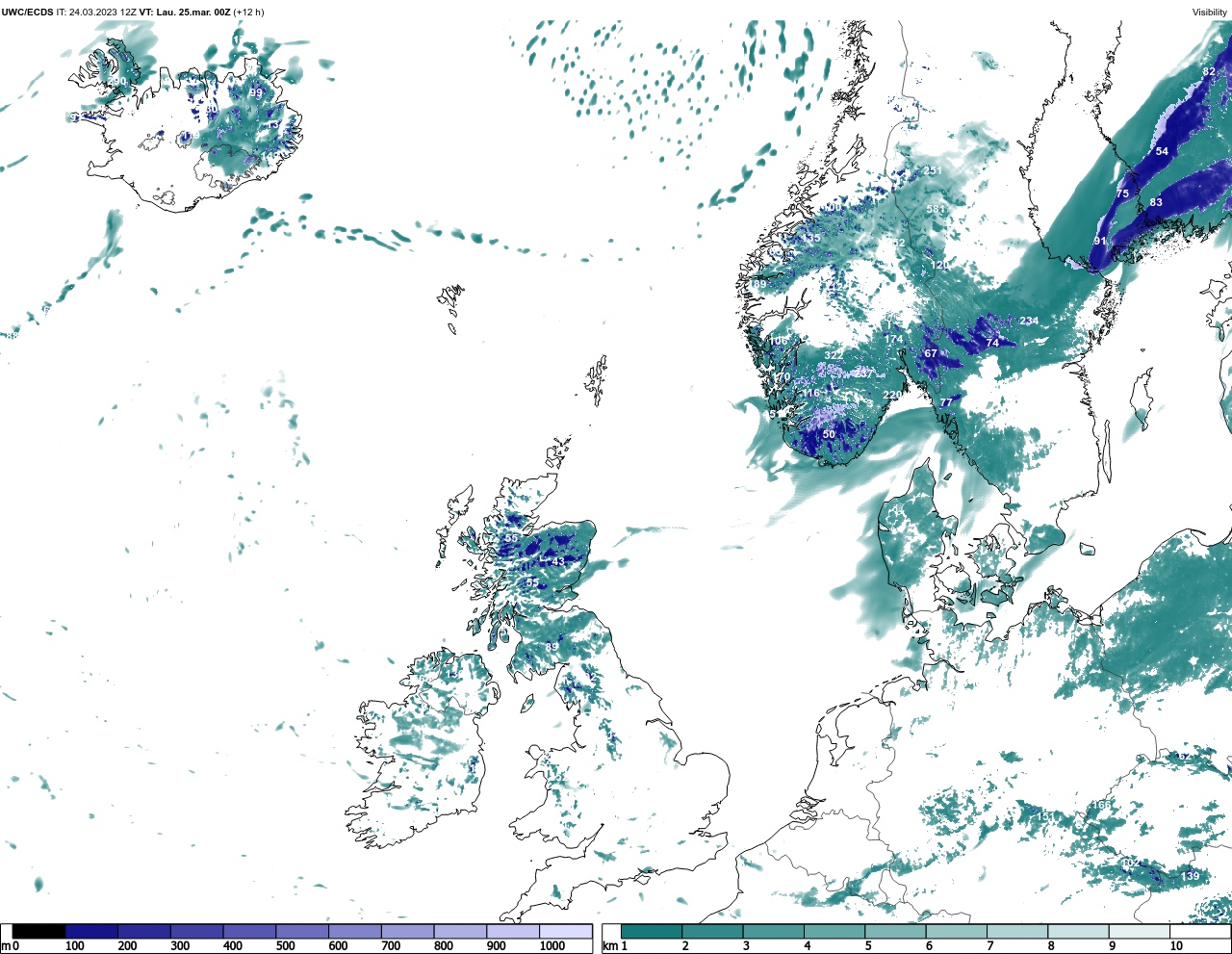
Task: Click the map value '77' on the Swedish west coast
Action: click(946, 402)
